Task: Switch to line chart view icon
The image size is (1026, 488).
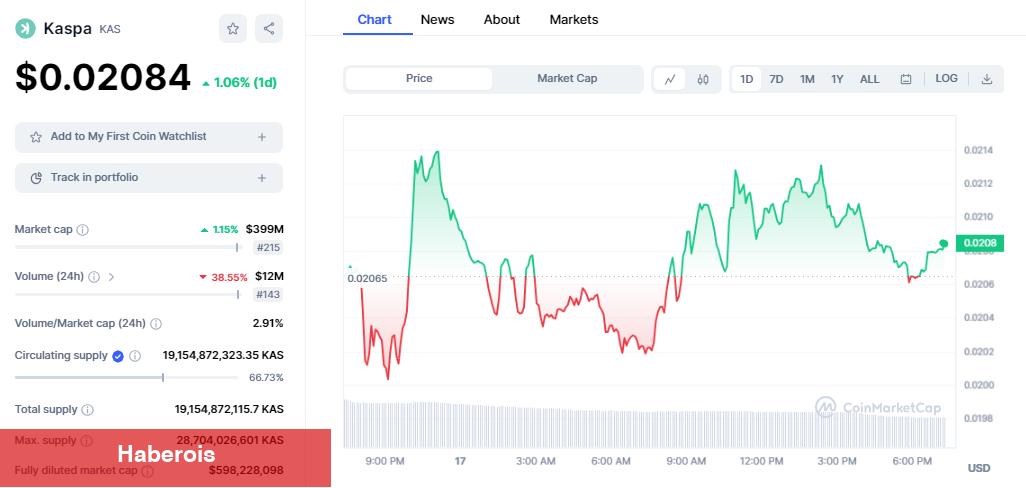Action: tap(669, 79)
